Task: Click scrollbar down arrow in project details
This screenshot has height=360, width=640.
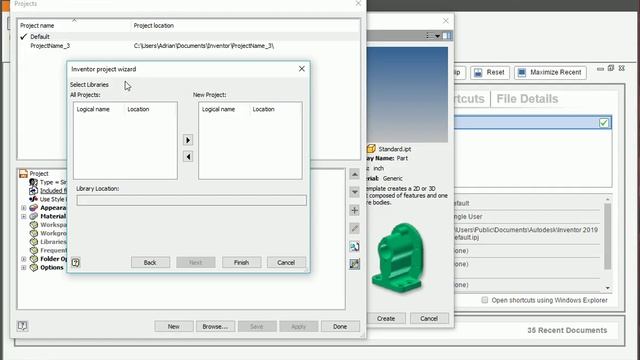Action: coord(608,288)
